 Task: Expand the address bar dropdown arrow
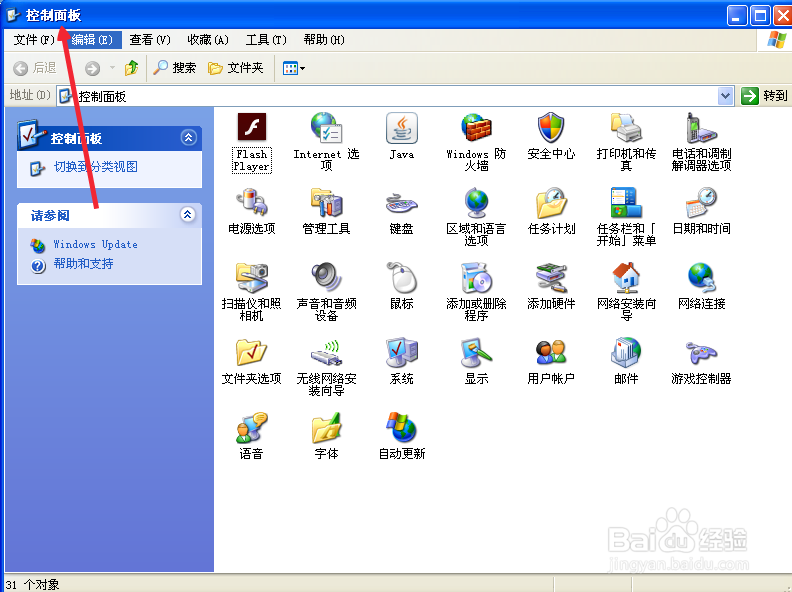click(x=725, y=96)
